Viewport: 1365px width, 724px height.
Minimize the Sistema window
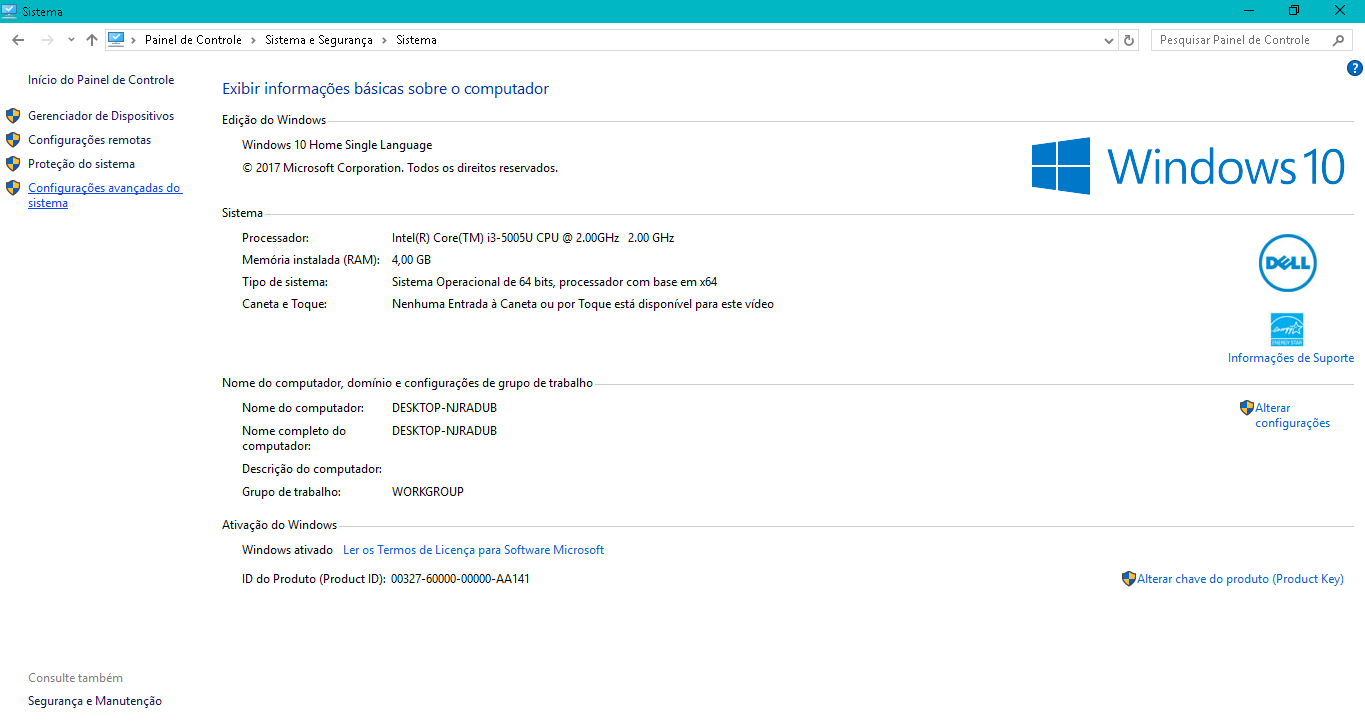coord(1248,11)
